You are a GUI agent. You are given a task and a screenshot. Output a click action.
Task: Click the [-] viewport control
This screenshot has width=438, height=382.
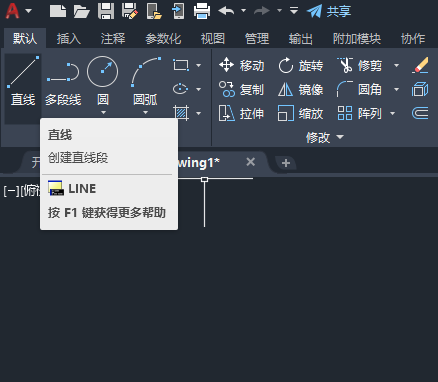(x=11, y=191)
